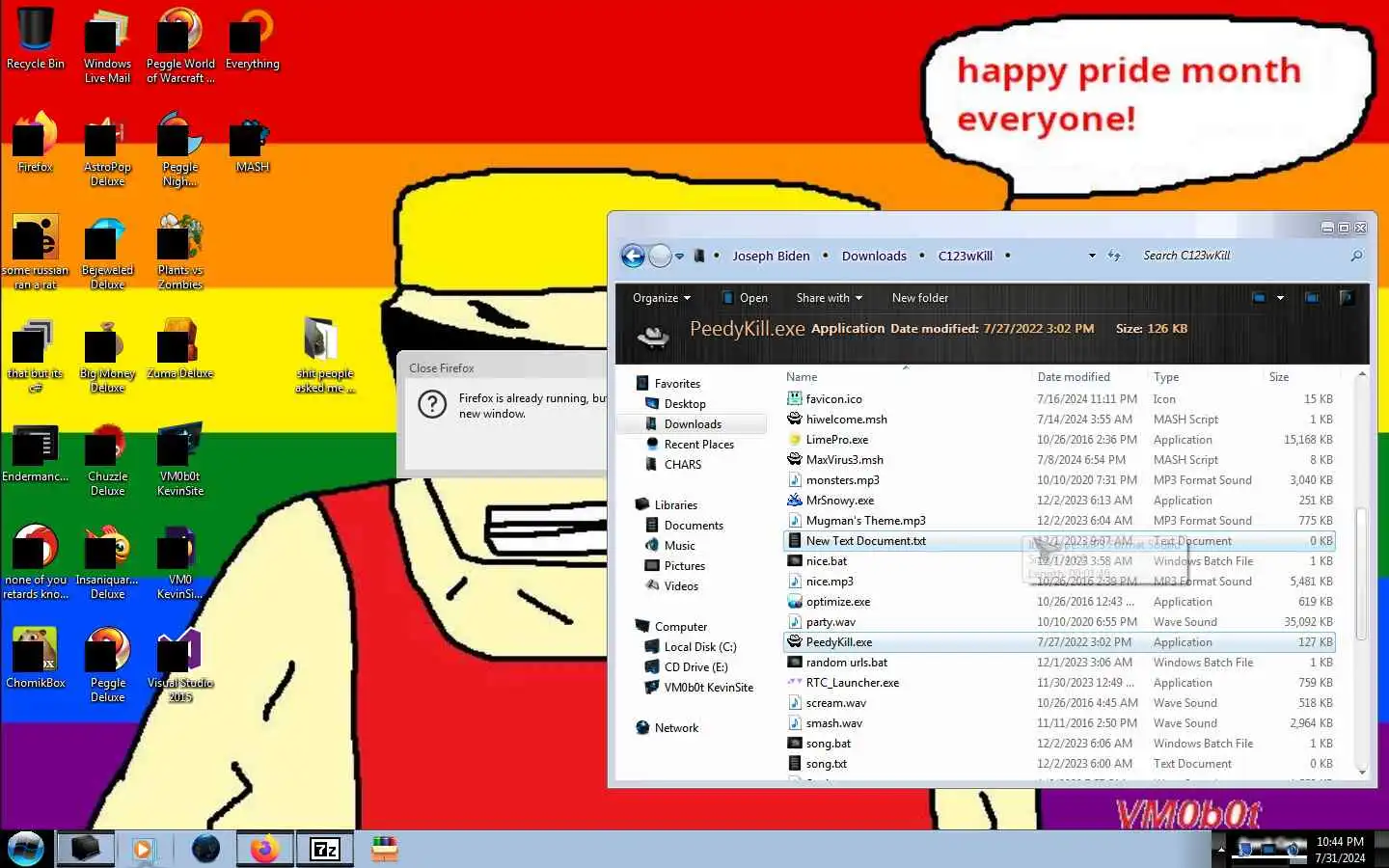The image size is (1389, 868).
Task: Open the Big Money Deluxe shortcut
Action: [x=107, y=356]
